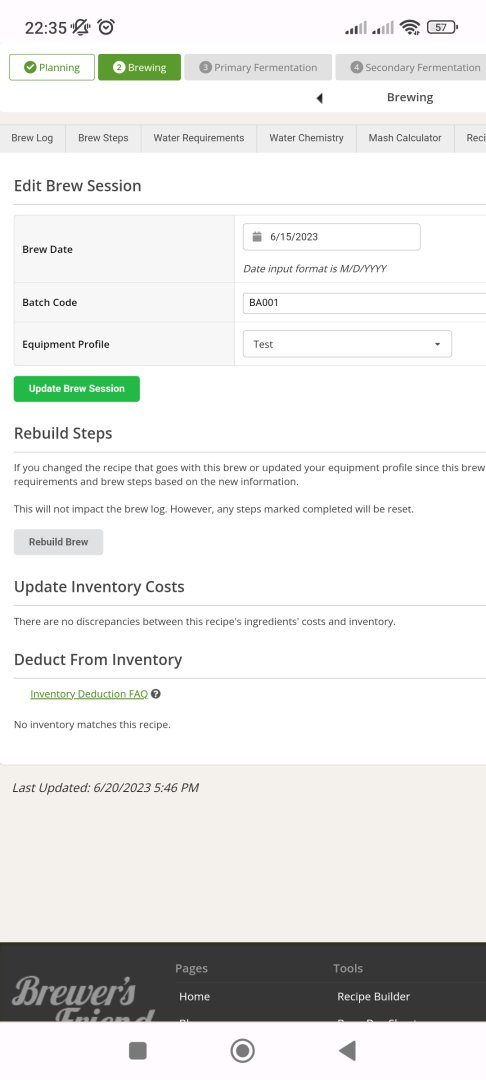The image size is (486, 1080).
Task: Switch to the Brew Log tab
Action: [x=32, y=138]
